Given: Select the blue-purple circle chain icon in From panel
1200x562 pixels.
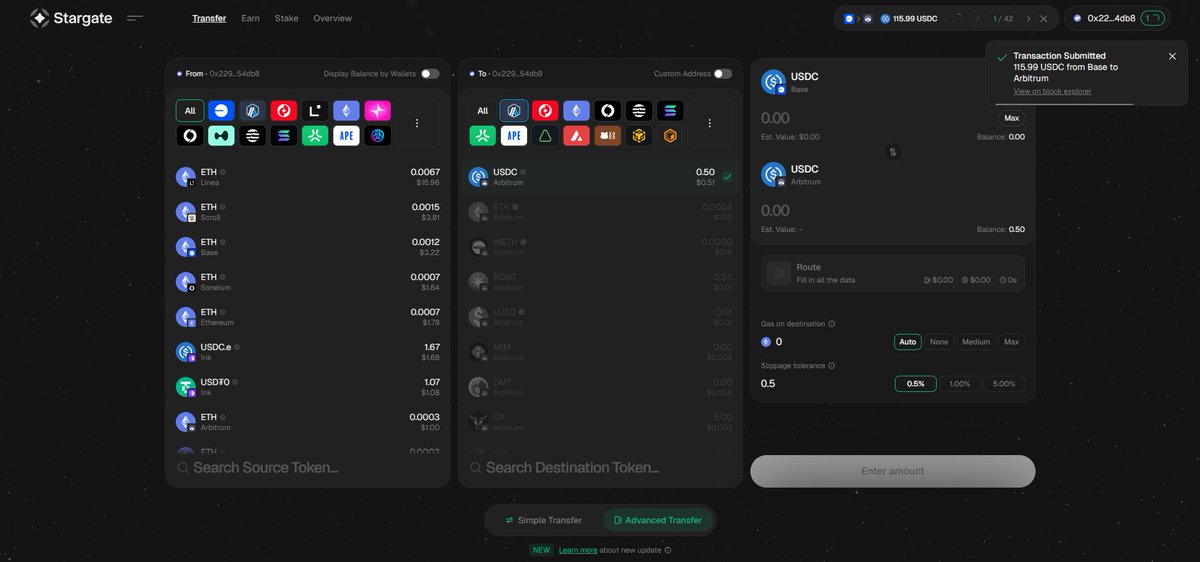Looking at the screenshot, I should pos(378,135).
